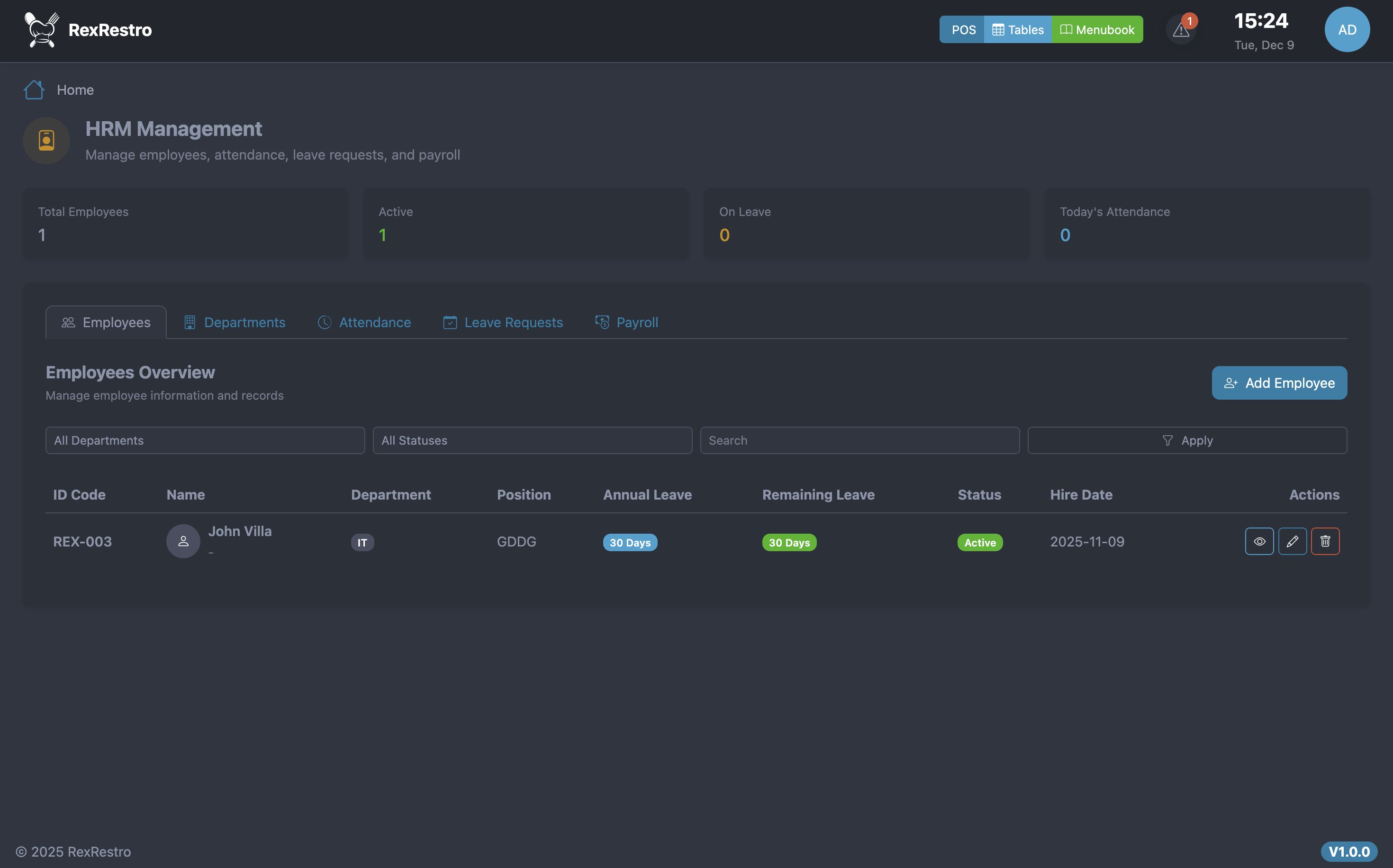
Task: Apply the employee filters
Action: click(1187, 440)
